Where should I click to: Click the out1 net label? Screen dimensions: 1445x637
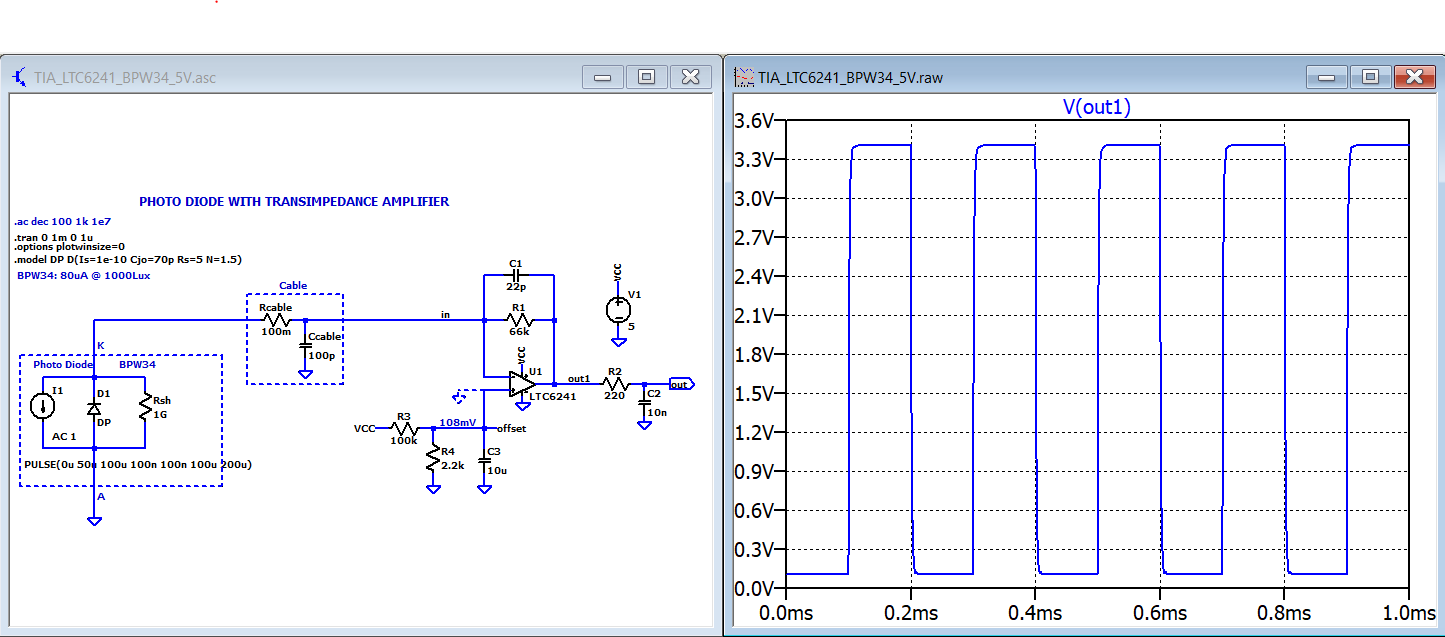pos(579,379)
